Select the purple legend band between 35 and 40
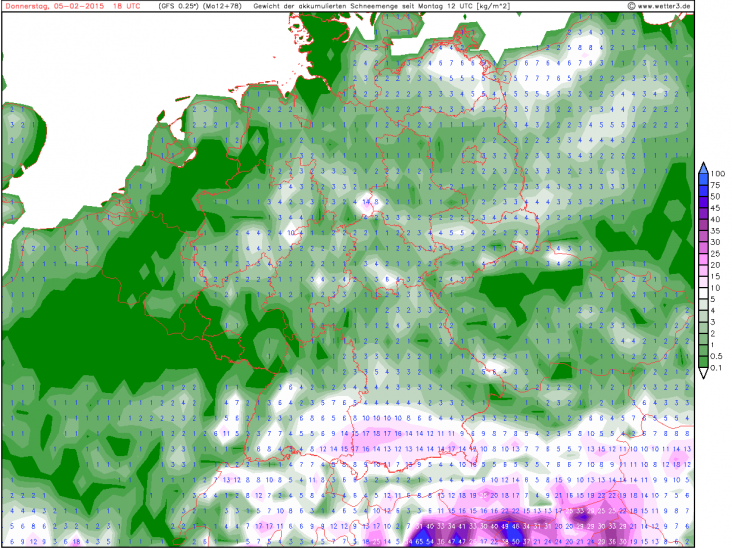 click(x=702, y=226)
